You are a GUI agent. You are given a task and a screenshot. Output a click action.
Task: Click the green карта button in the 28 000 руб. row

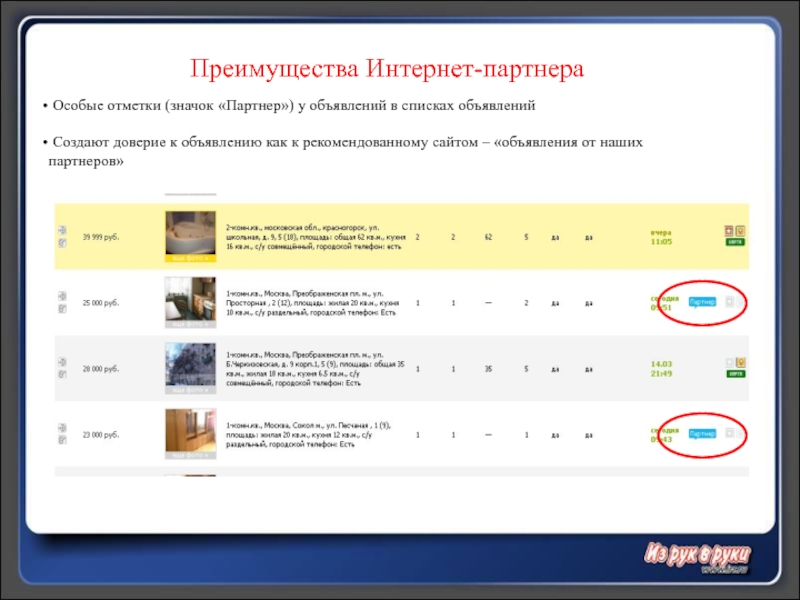pos(736,375)
